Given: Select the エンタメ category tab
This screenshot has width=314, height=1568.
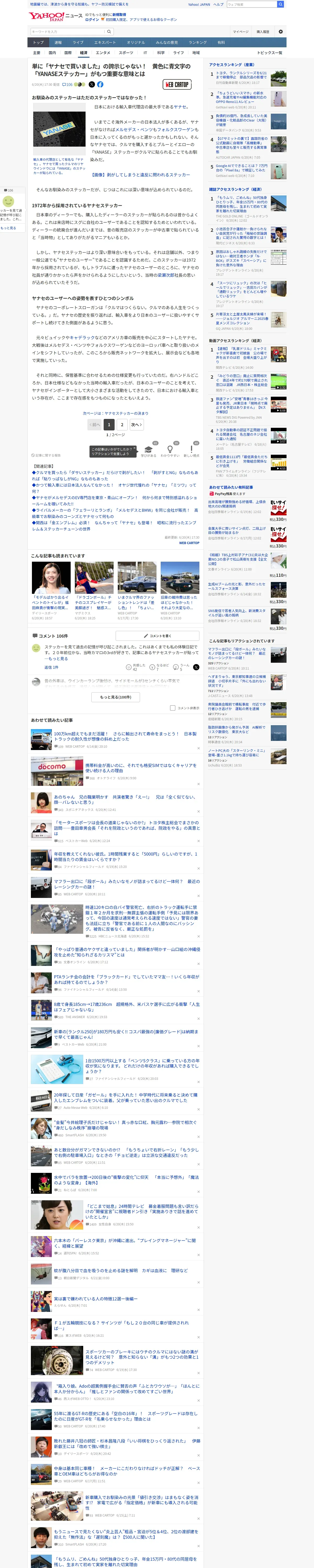Looking at the screenshot, I should coord(103,53).
